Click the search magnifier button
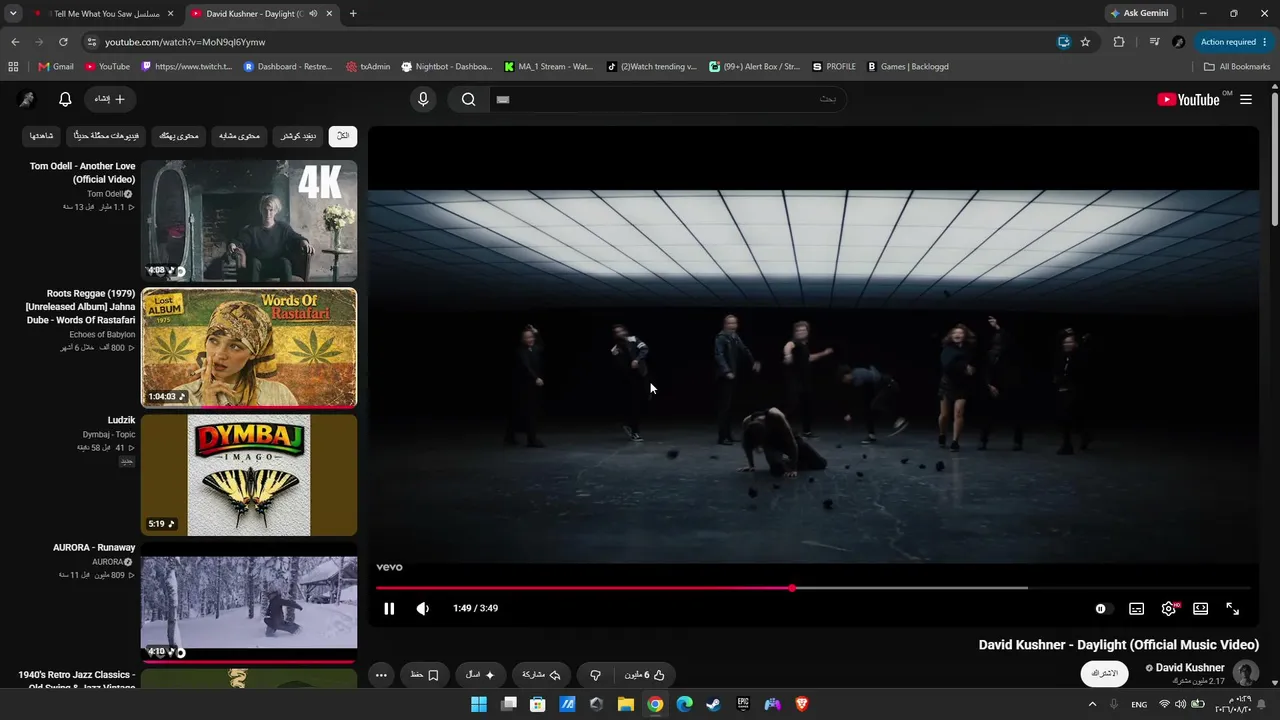The width and height of the screenshot is (1280, 720). point(468,99)
